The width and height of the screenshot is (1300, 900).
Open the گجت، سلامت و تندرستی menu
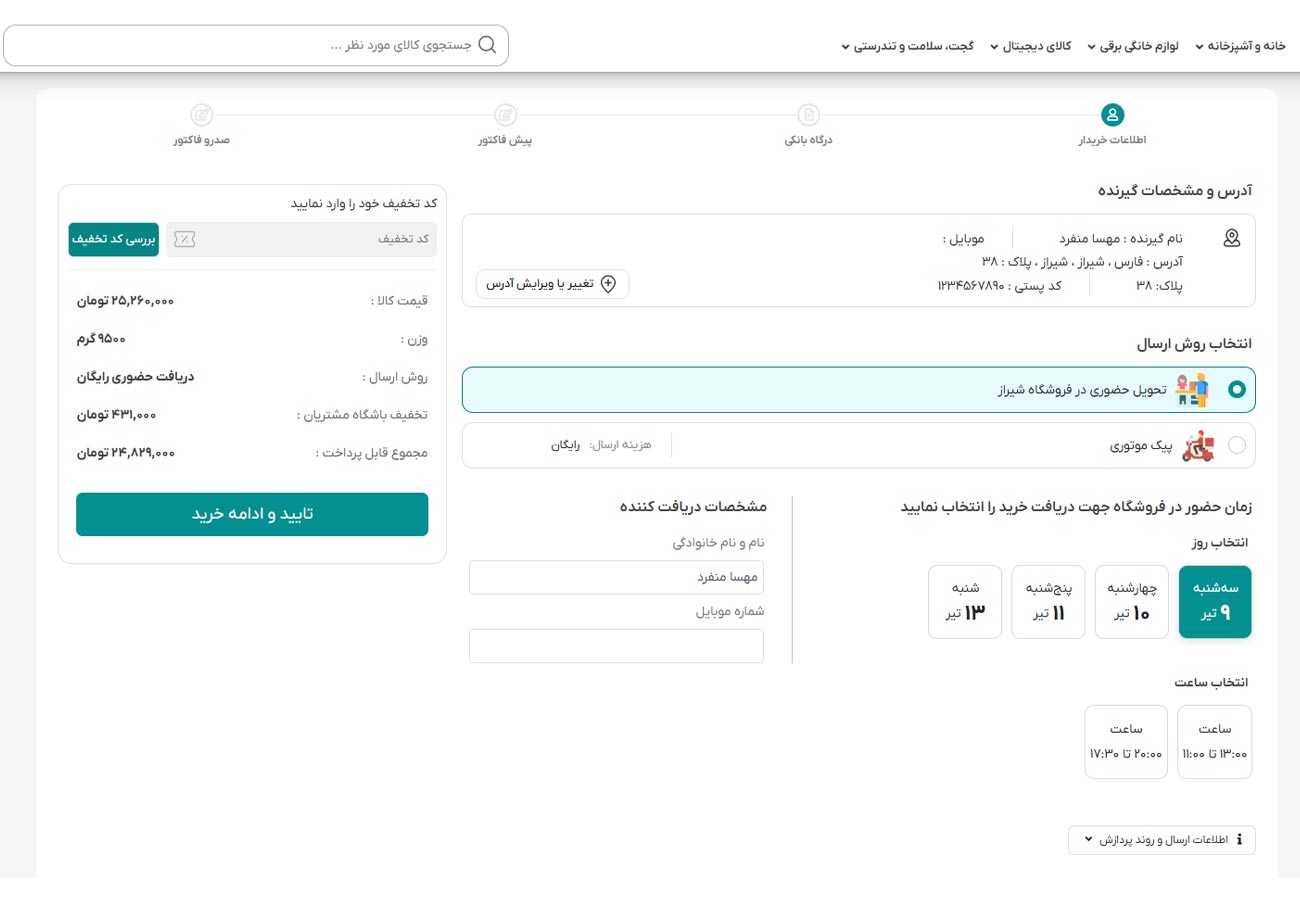tap(908, 46)
